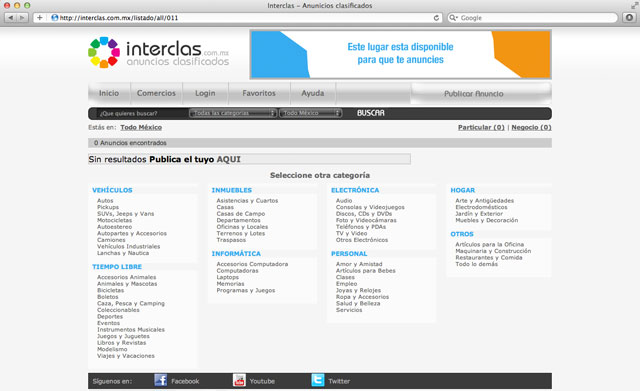Image resolution: width=640 pixels, height=391 pixels.
Task: Click '0 Anuncios encontrados' text
Action: click(x=130, y=143)
